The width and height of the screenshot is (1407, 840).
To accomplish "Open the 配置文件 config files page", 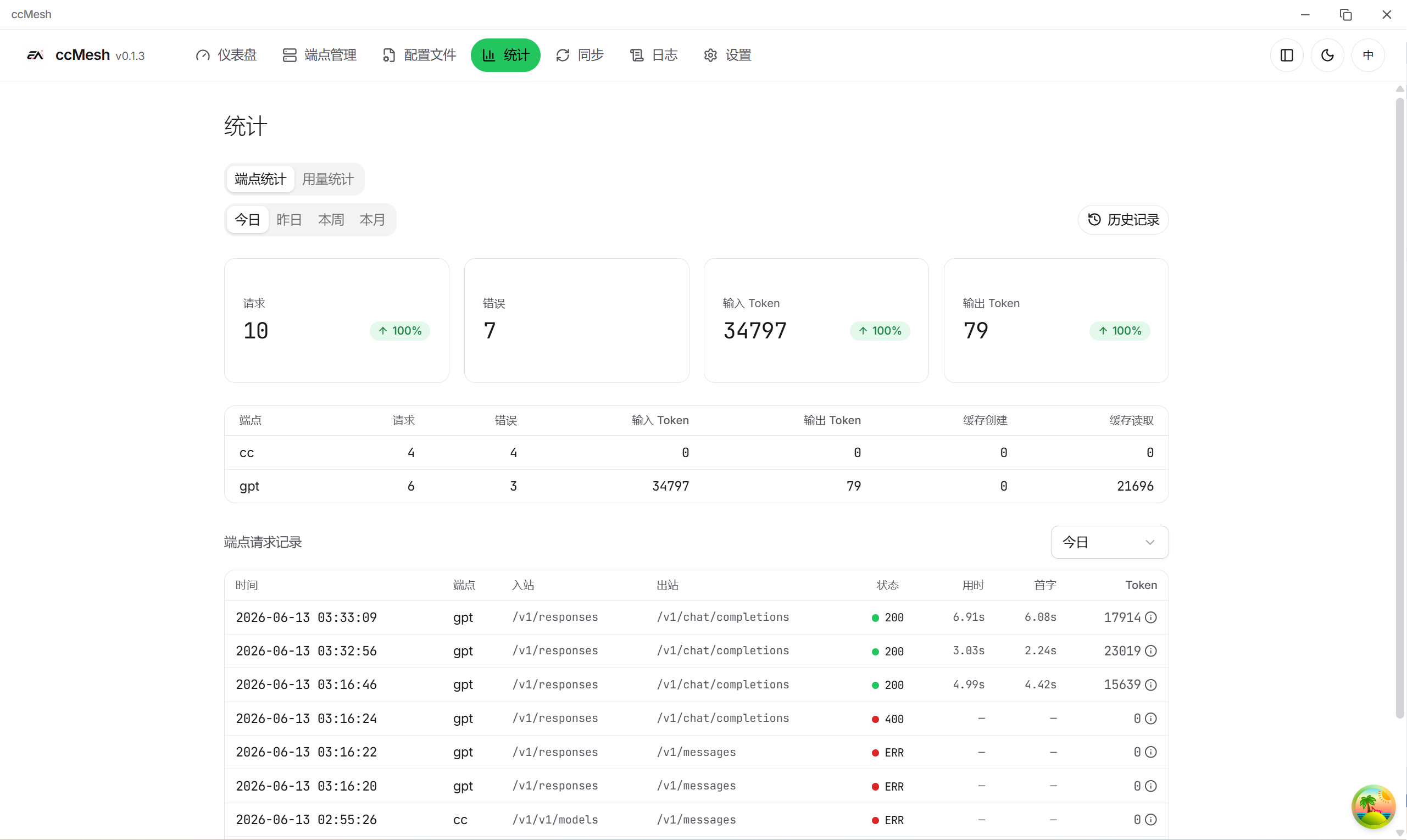I will [419, 55].
